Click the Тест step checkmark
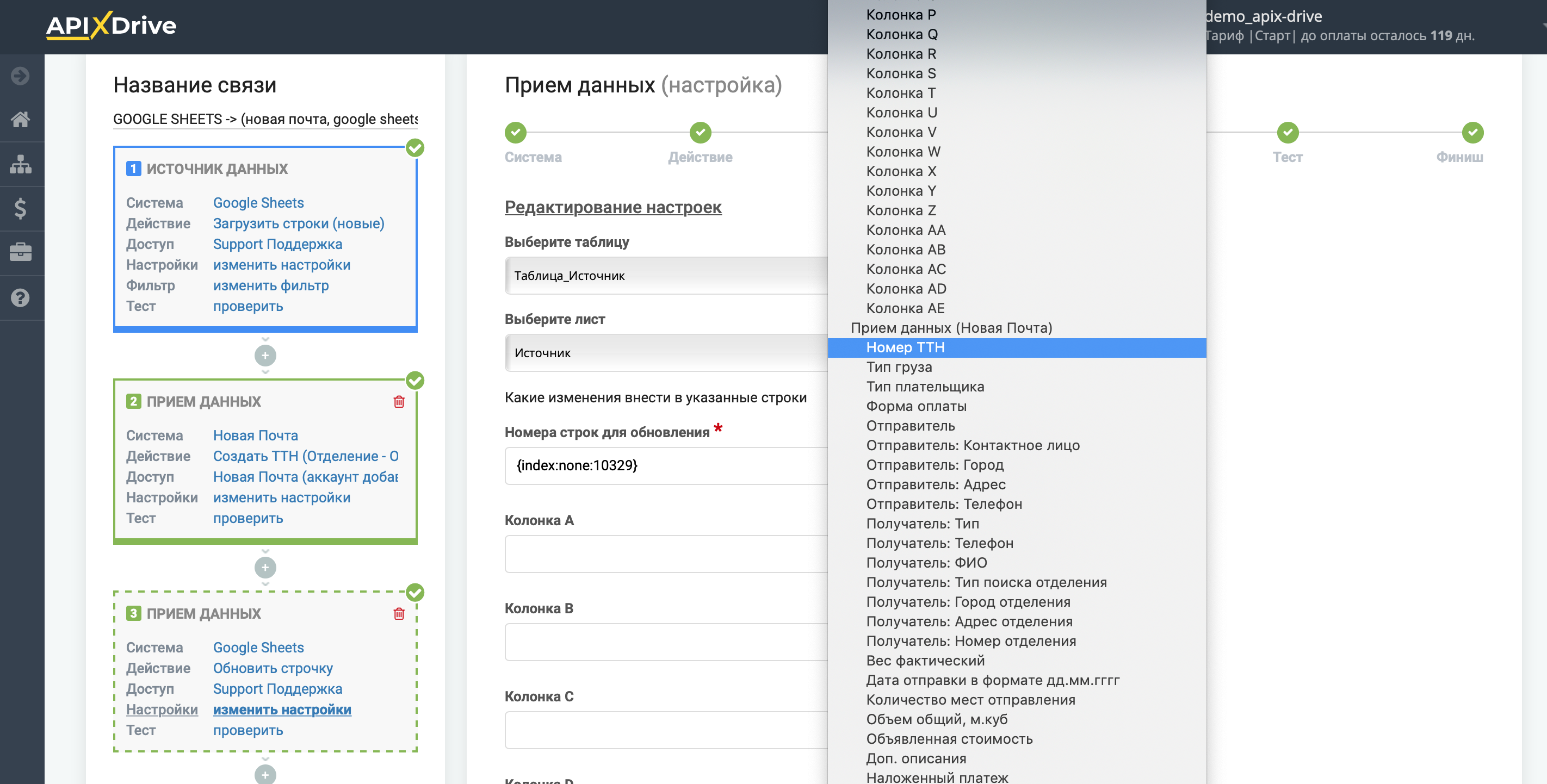The height and width of the screenshot is (784, 1547). pos(1288,132)
